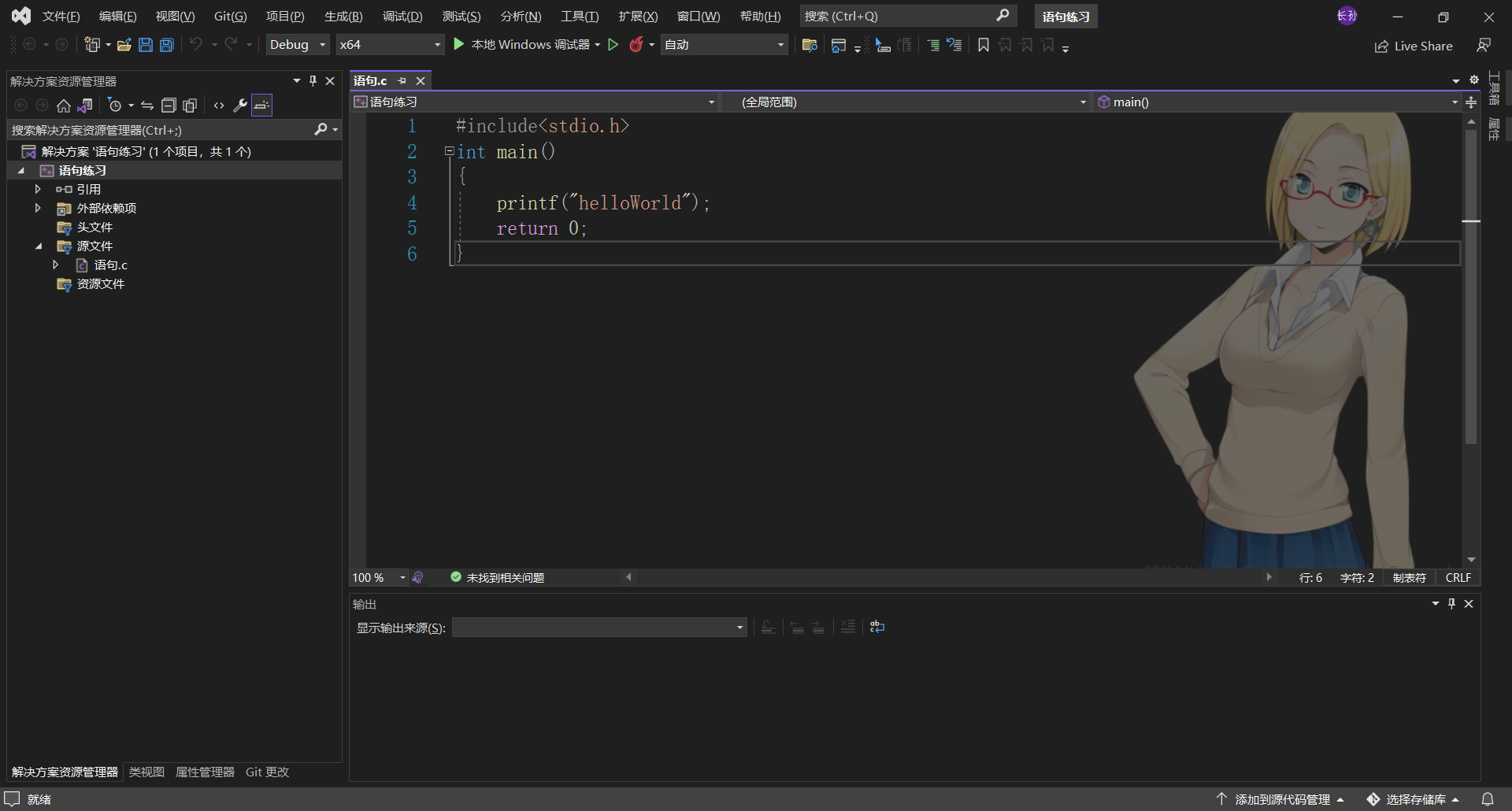The image size is (1512, 811).
Task: Click the View Code icon in Solution Explorer
Action: [218, 105]
